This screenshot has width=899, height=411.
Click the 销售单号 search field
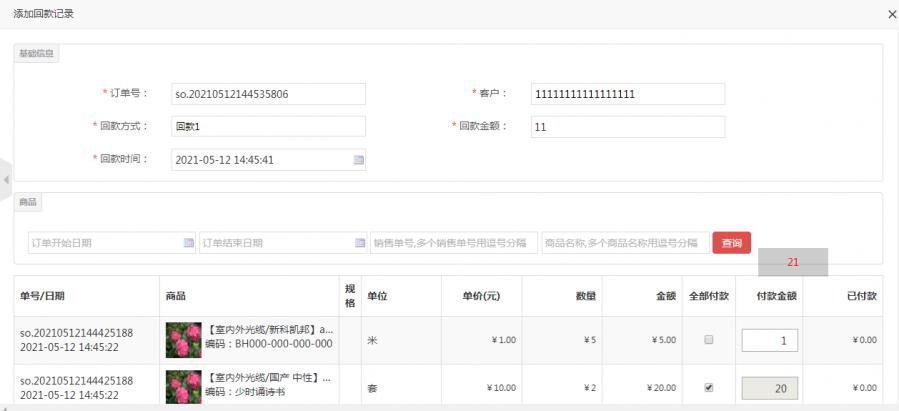[x=453, y=243]
